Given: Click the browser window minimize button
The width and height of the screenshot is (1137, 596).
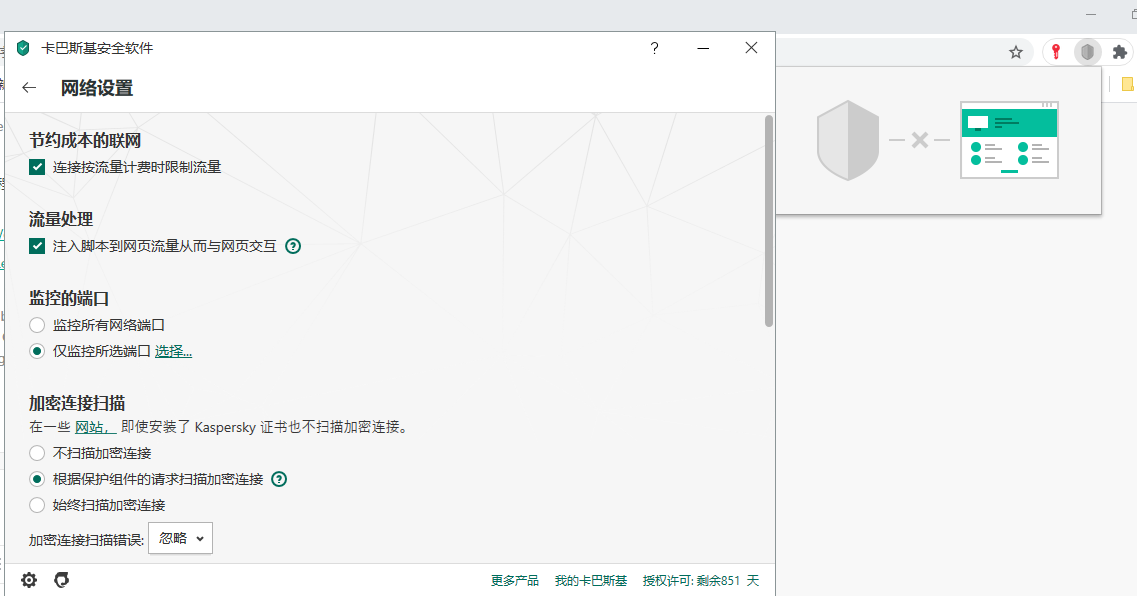Looking at the screenshot, I should (1091, 14).
